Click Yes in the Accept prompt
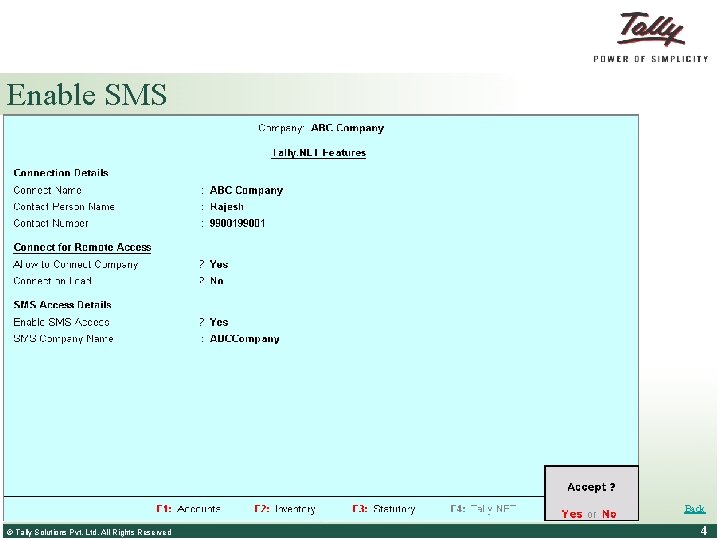720x540 pixels. [572, 514]
